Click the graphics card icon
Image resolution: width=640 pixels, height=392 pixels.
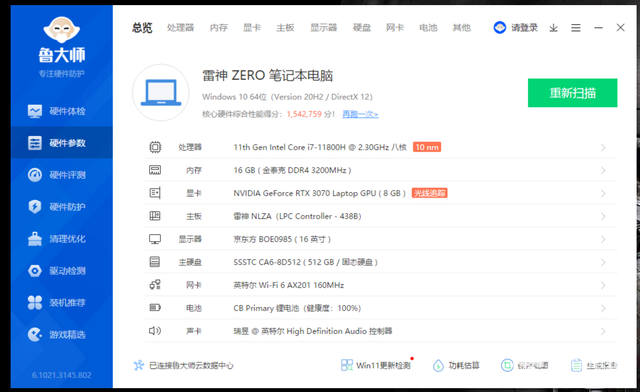coord(155,193)
